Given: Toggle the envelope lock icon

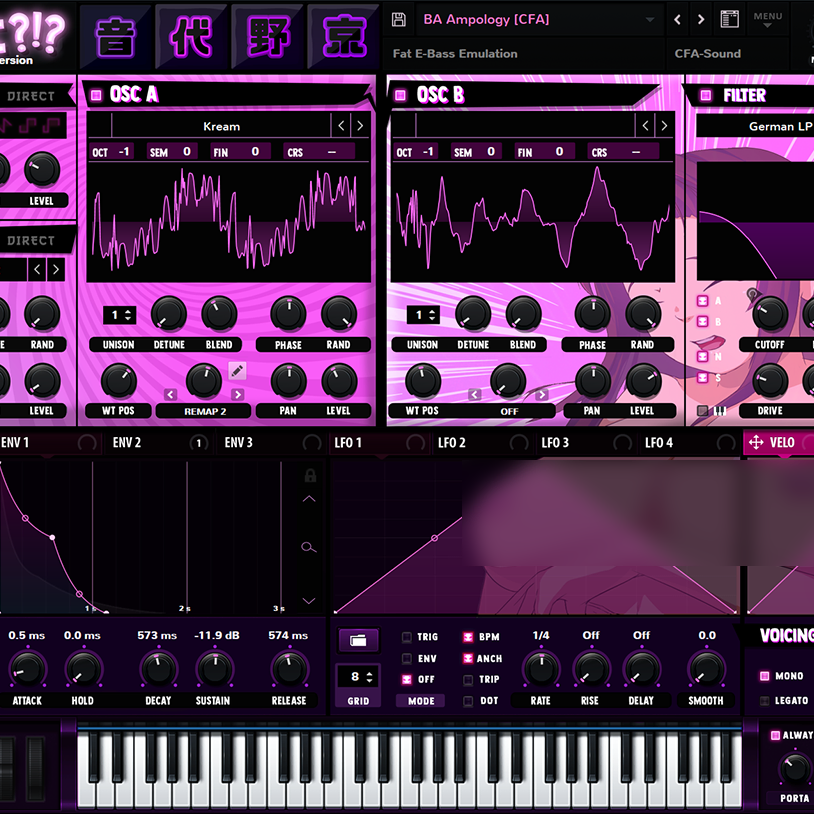Looking at the screenshot, I should coord(310,476).
